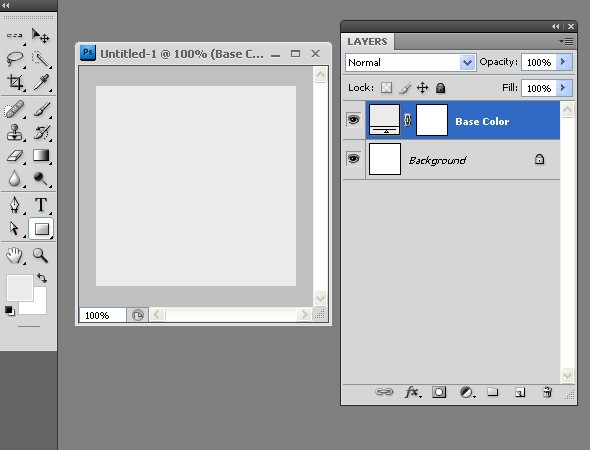The width and height of the screenshot is (590, 450).
Task: Open the Fill value arrow
Action: coord(564,88)
